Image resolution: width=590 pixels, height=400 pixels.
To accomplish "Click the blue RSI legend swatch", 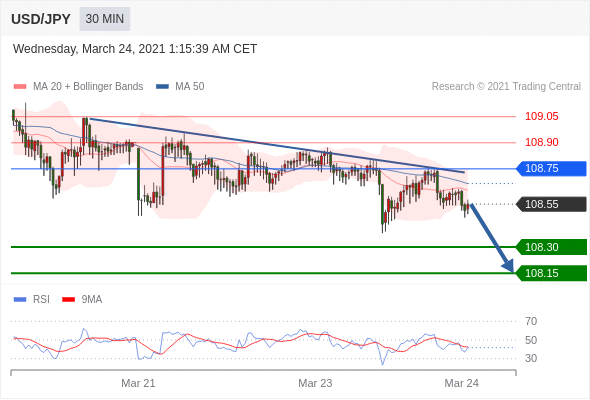I will tap(20, 300).
